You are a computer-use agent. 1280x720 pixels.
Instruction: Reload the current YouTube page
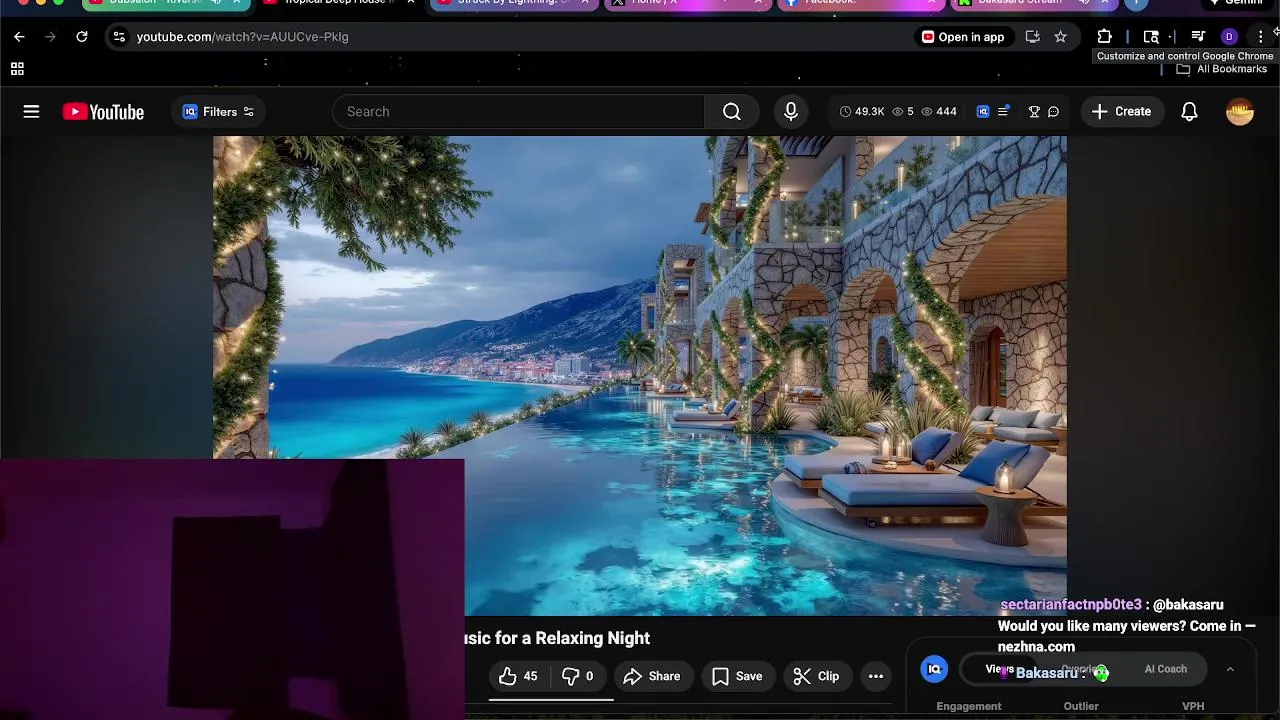pyautogui.click(x=82, y=37)
